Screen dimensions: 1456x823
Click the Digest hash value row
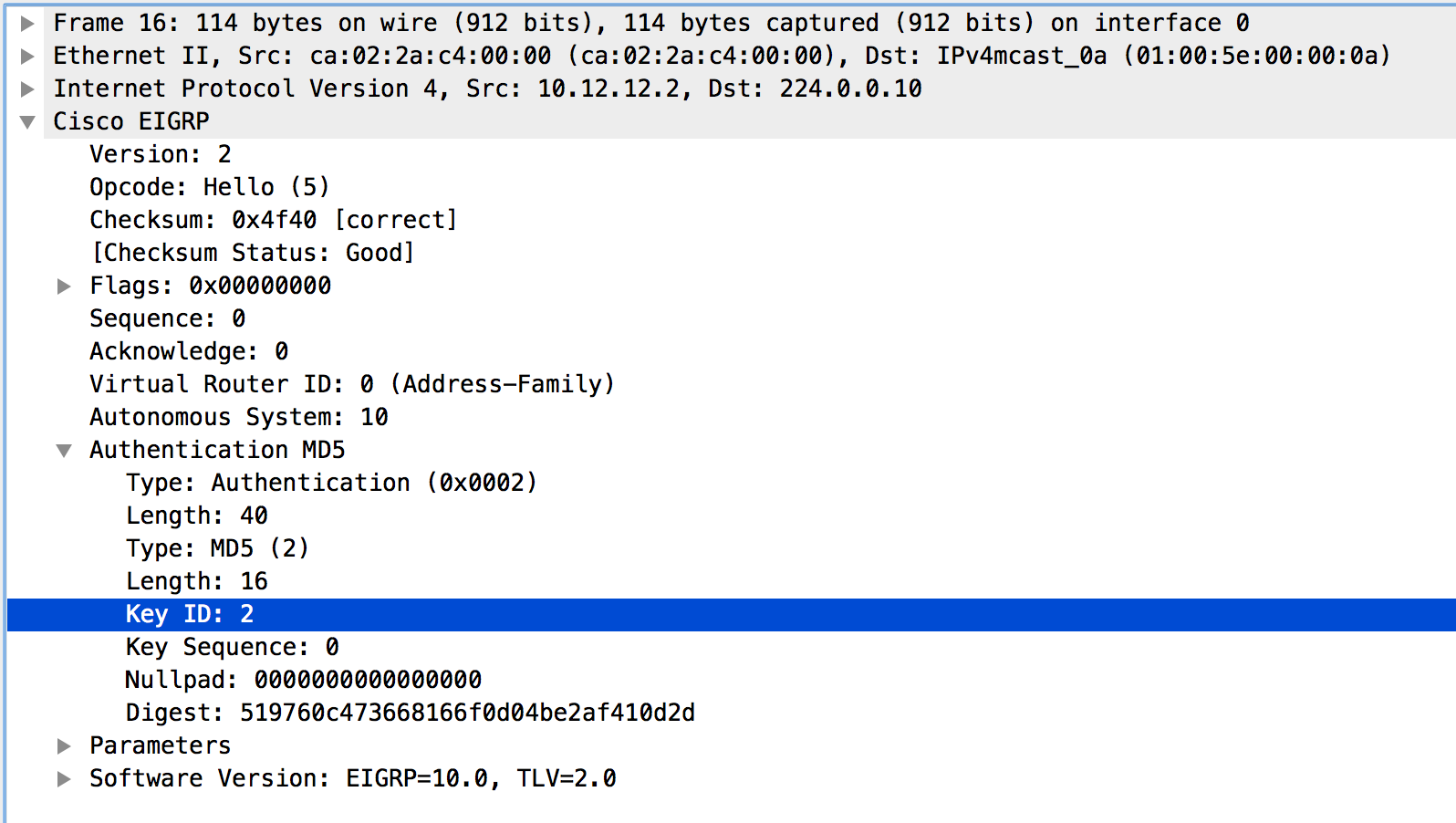pyautogui.click(x=410, y=713)
